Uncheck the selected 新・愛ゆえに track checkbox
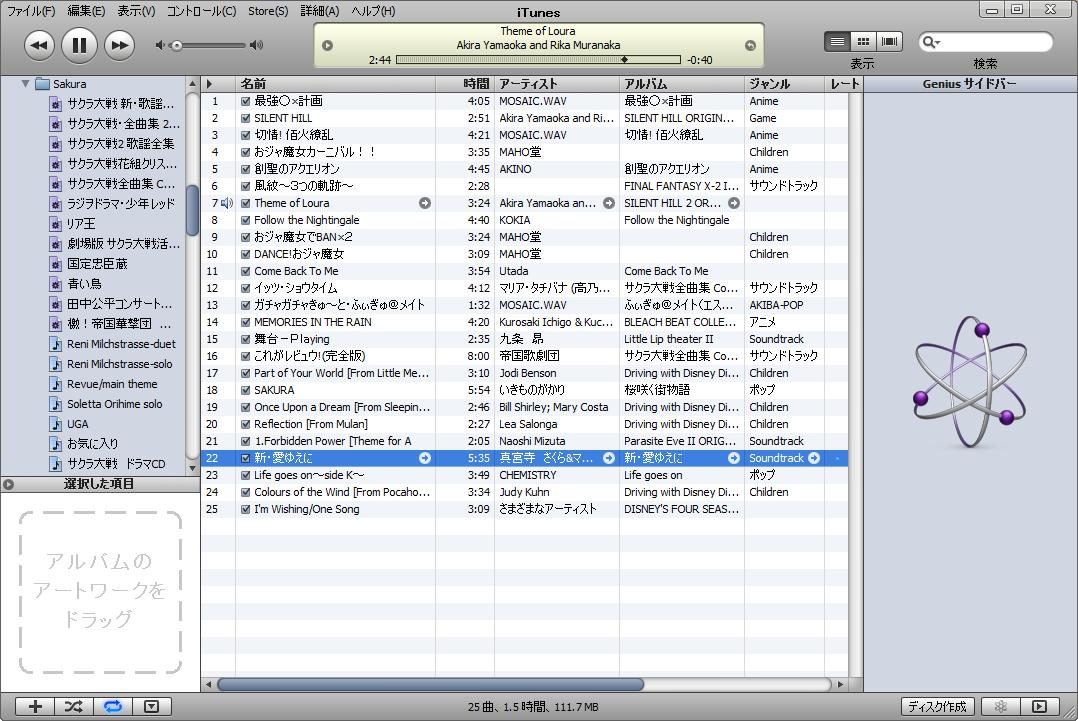1078x721 pixels. click(245, 458)
